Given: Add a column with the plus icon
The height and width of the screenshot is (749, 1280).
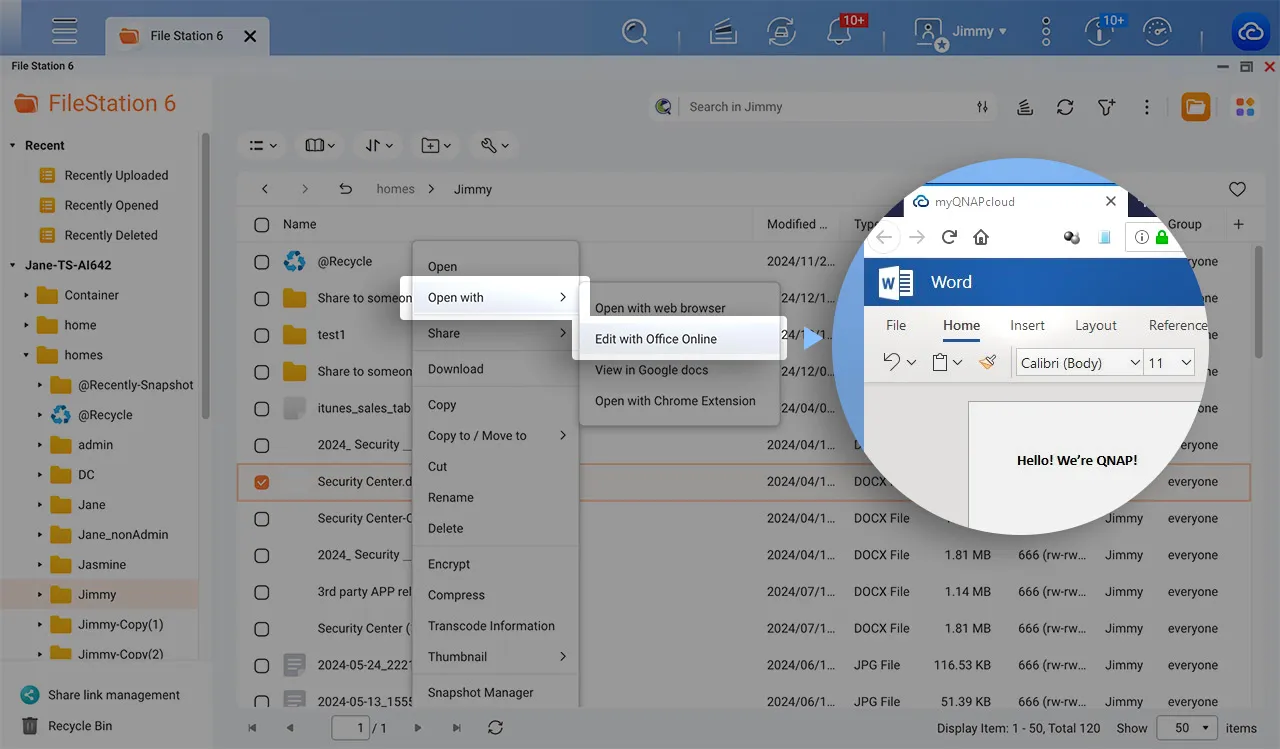Looking at the screenshot, I should point(1238,224).
